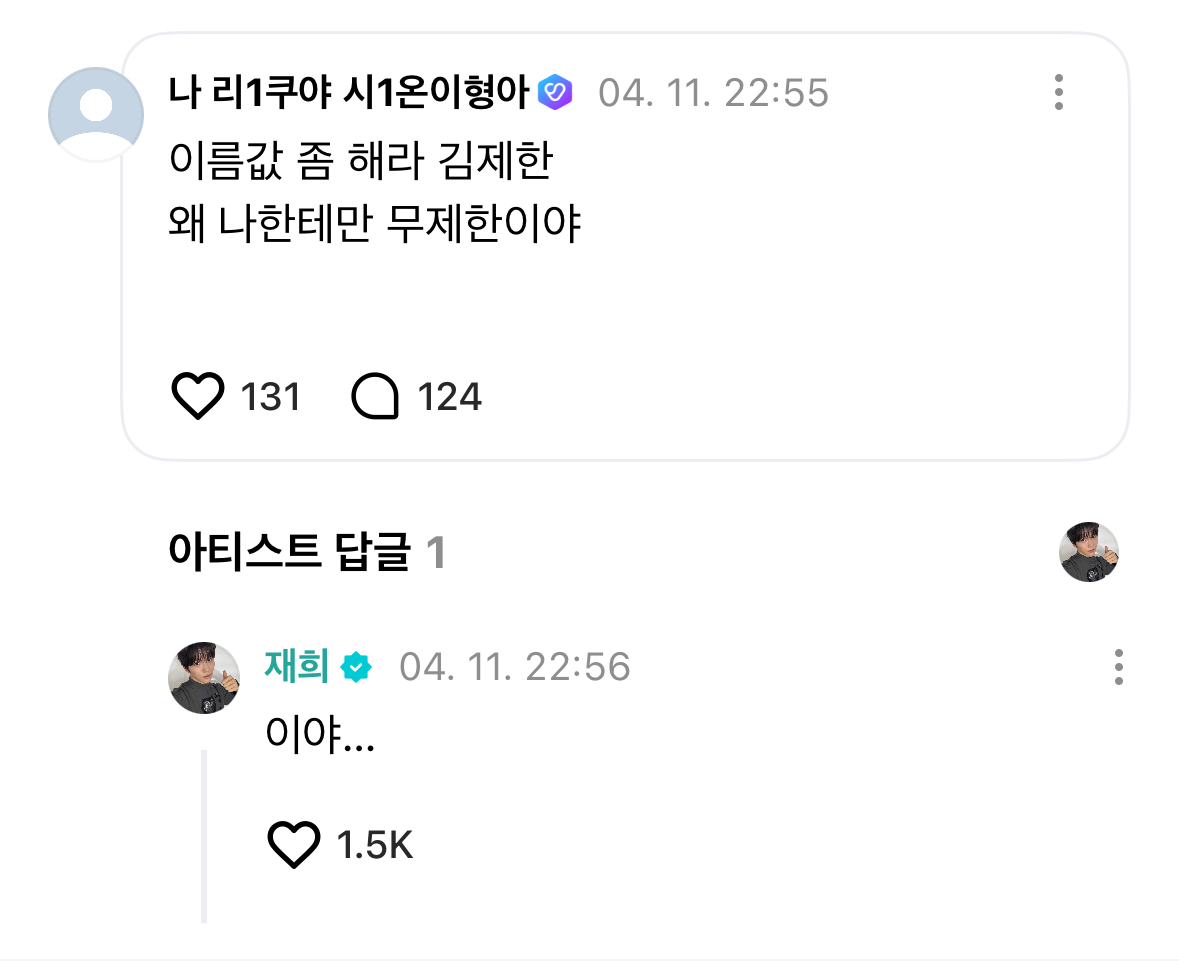
Task: Click the reply timestamp 04. 11. 22:56
Action: [x=514, y=667]
